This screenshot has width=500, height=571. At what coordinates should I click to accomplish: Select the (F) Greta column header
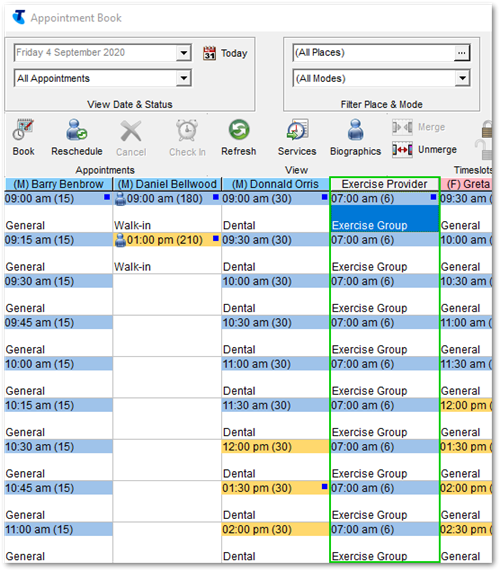[466, 184]
